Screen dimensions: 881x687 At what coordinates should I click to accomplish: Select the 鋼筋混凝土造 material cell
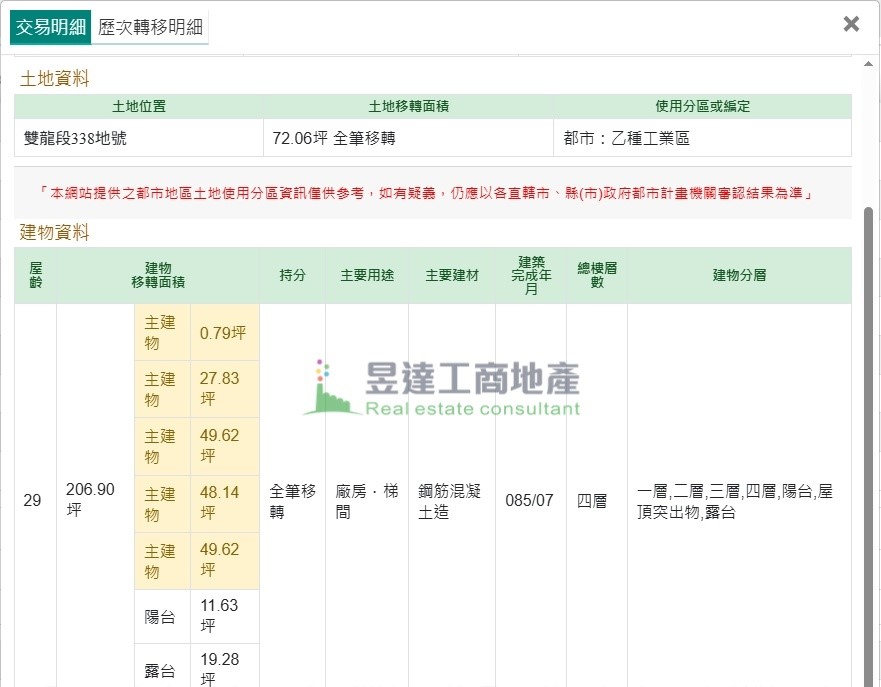click(451, 500)
